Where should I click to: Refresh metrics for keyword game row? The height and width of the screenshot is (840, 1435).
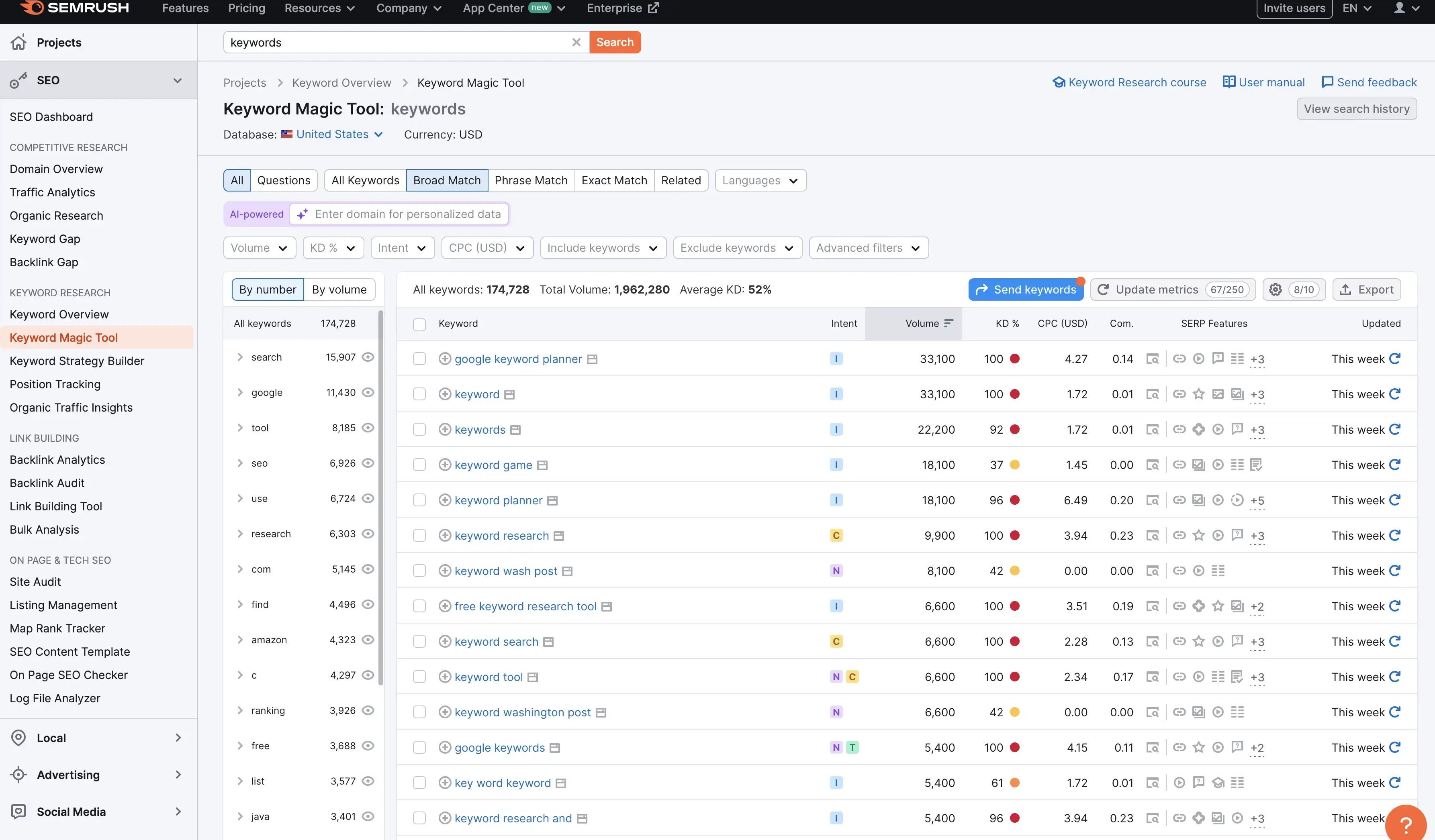coord(1394,465)
